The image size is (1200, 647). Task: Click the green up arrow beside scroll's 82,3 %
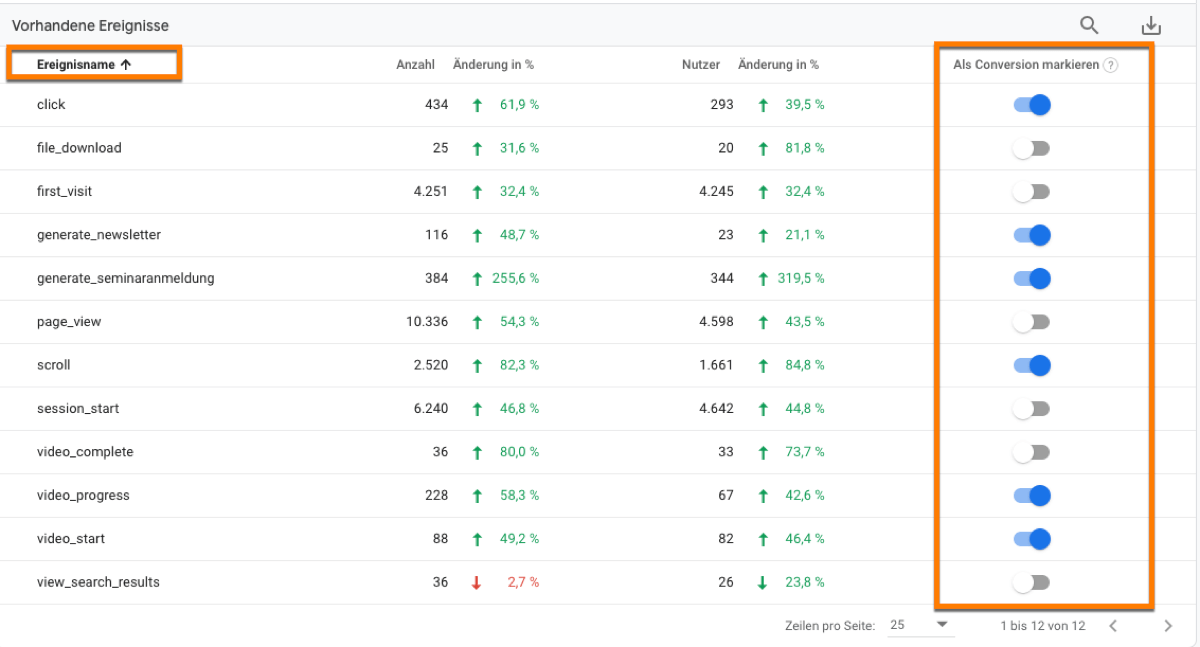tap(477, 365)
